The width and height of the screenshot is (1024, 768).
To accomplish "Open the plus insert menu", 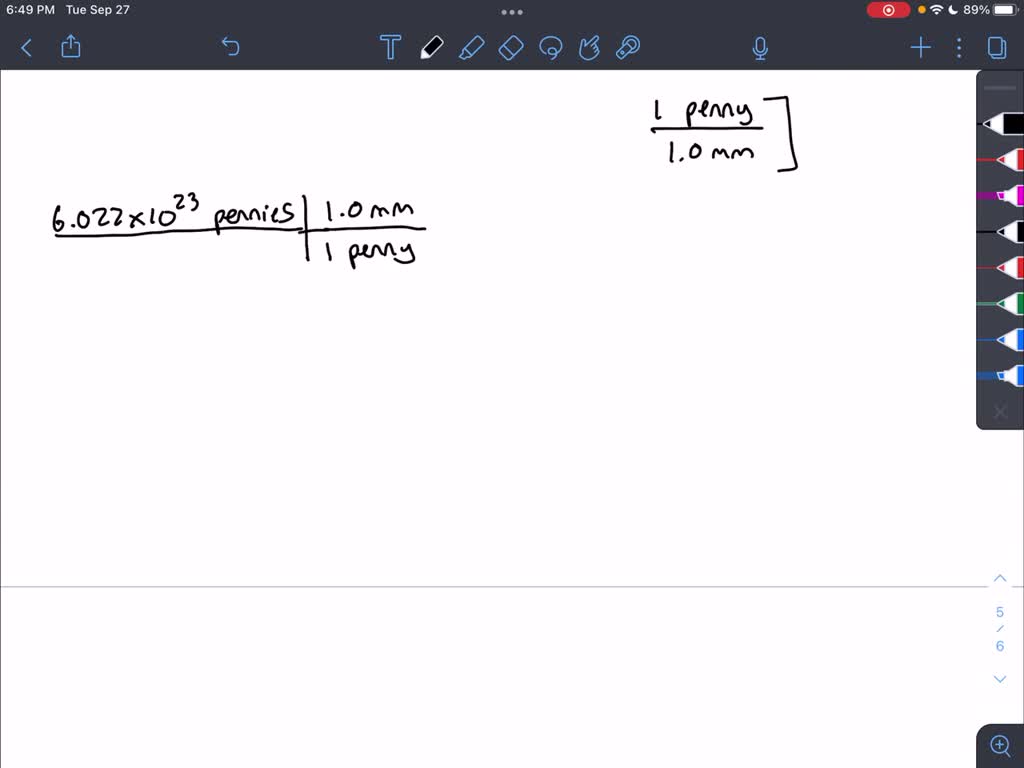I will (920, 48).
